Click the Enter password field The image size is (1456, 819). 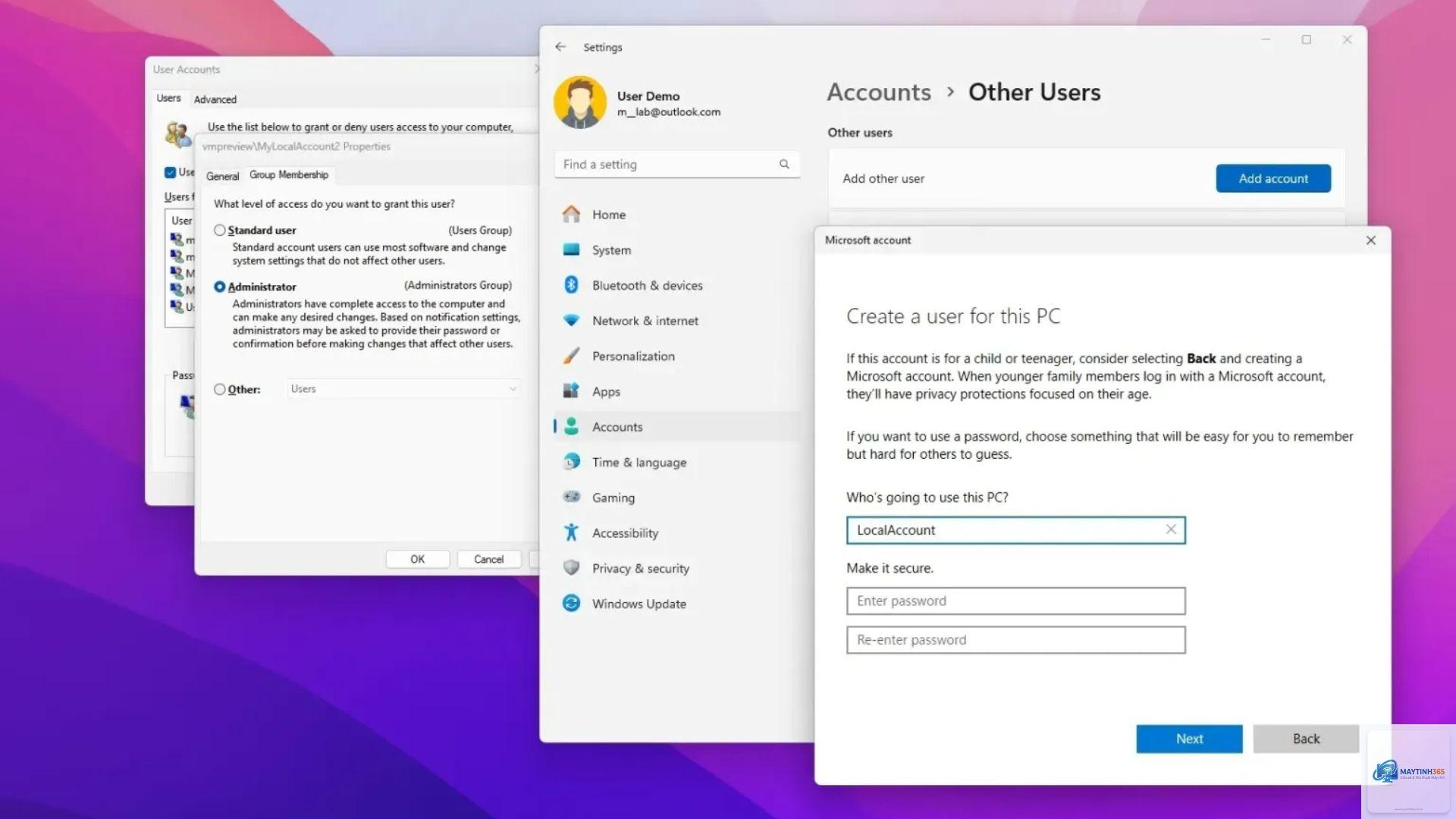tap(1015, 601)
